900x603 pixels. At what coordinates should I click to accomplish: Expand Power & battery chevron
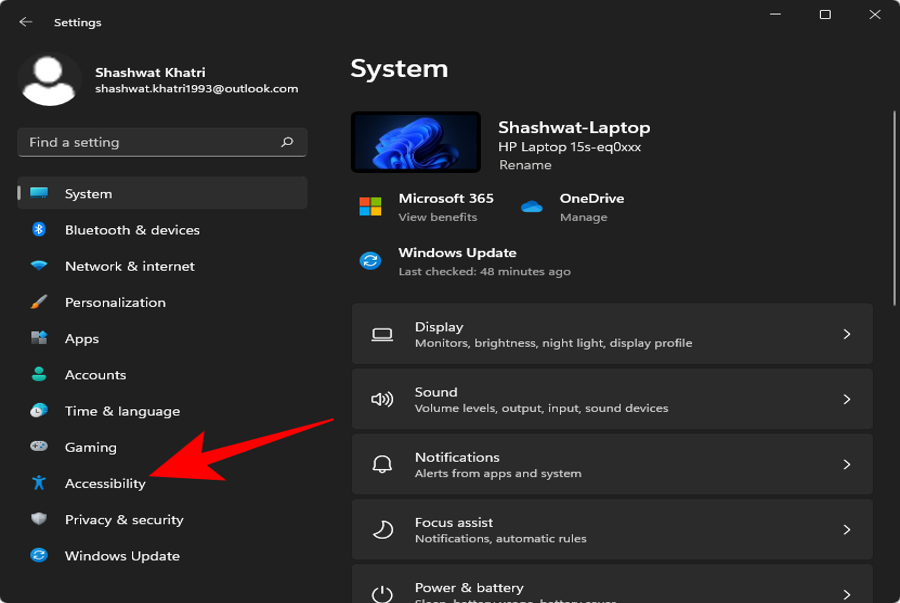847,594
